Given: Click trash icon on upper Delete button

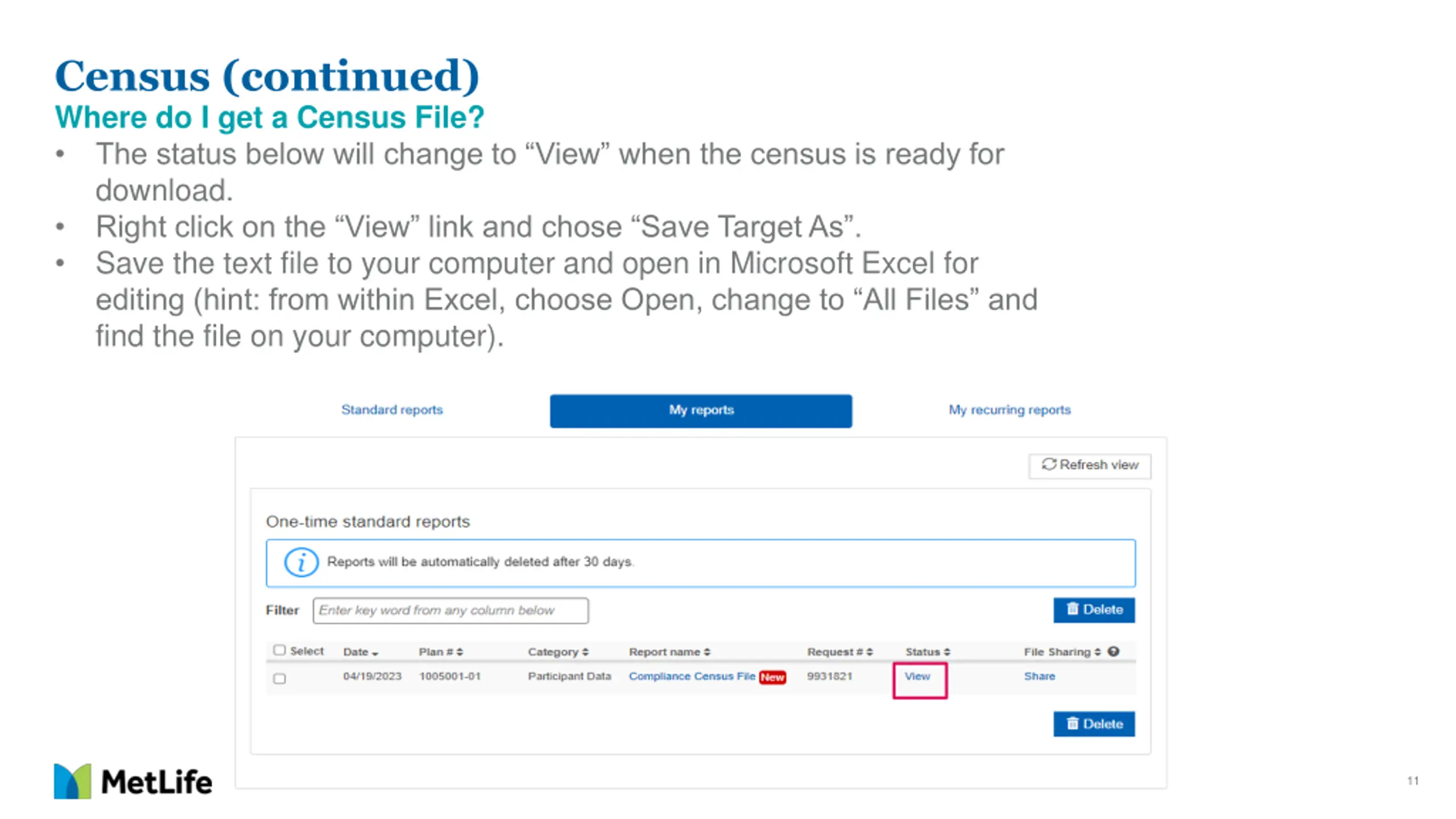Looking at the screenshot, I should coord(1072,609).
